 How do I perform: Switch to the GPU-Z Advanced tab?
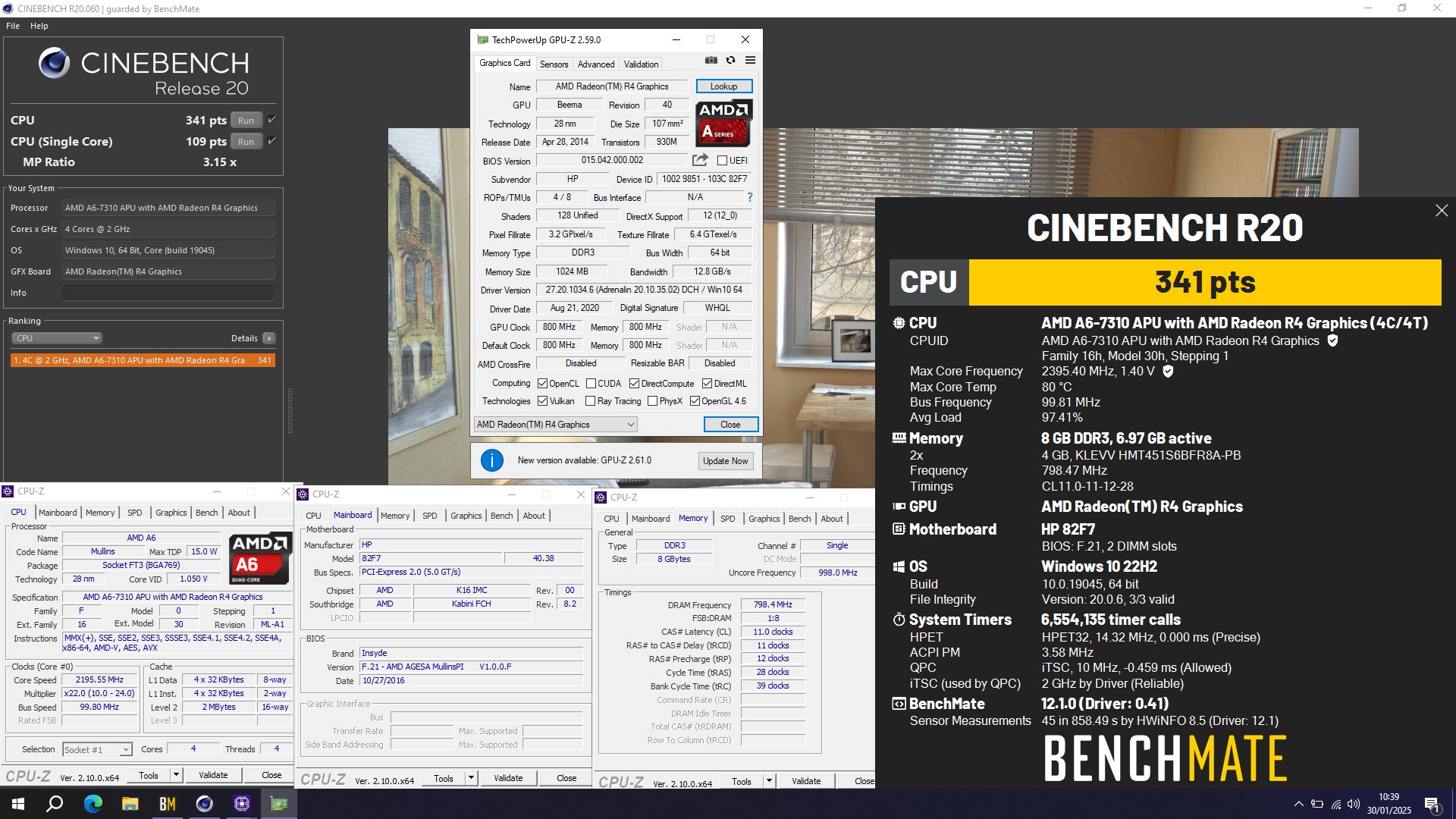pyautogui.click(x=596, y=64)
